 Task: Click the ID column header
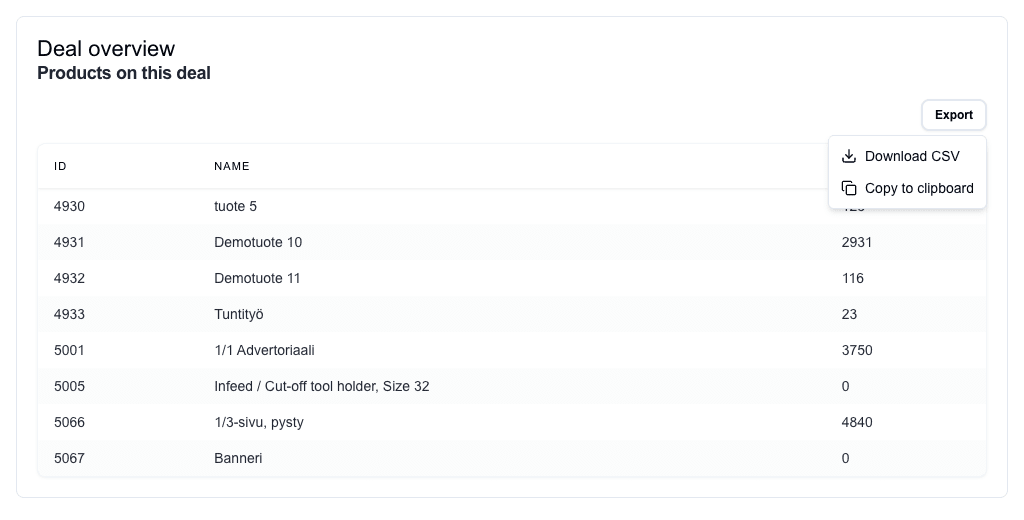point(60,167)
